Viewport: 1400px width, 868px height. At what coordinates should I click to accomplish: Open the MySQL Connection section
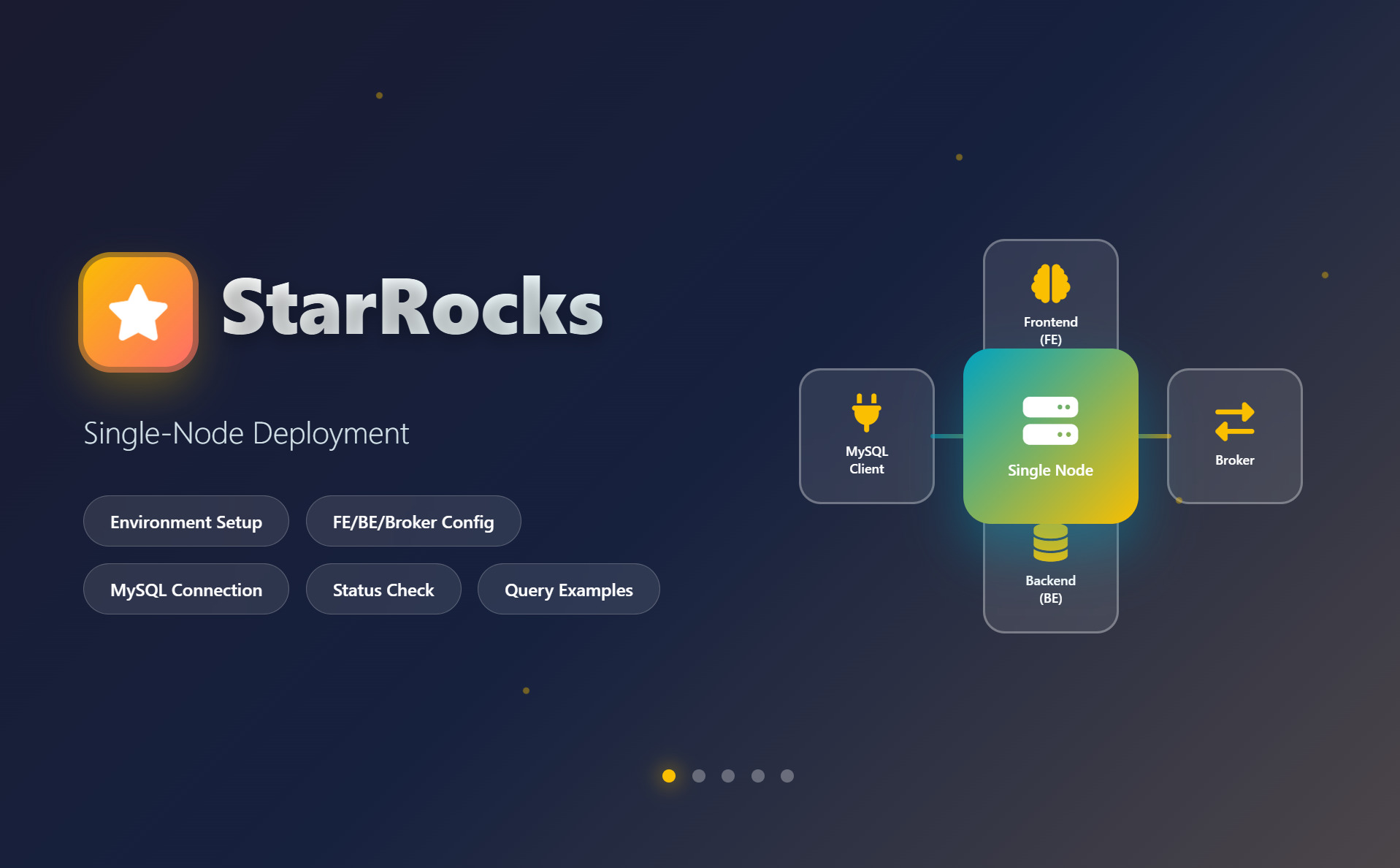point(185,589)
